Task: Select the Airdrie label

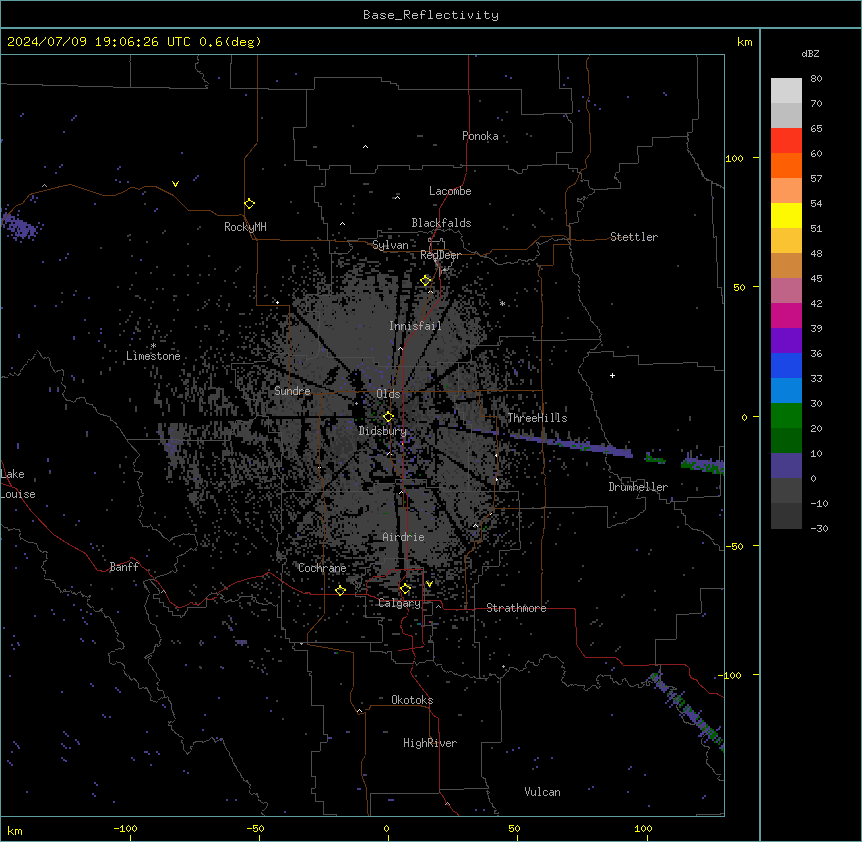Action: pos(404,537)
